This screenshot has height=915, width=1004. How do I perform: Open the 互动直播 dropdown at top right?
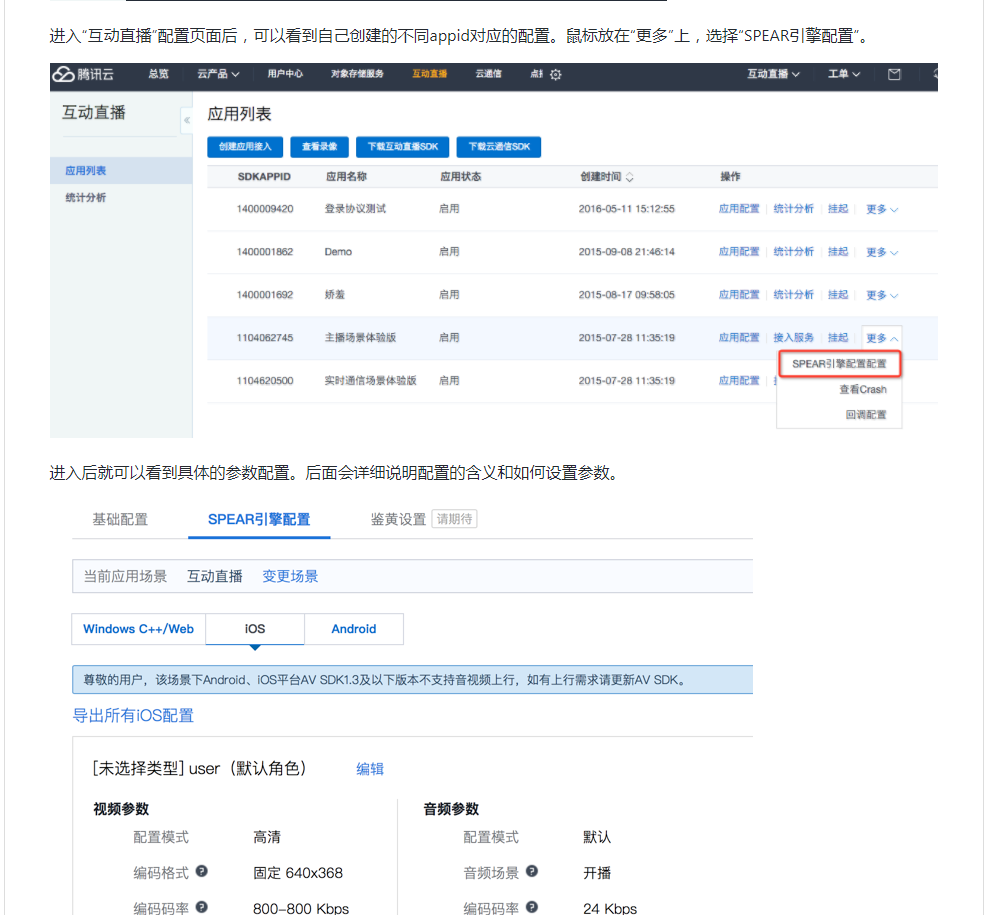pos(773,74)
